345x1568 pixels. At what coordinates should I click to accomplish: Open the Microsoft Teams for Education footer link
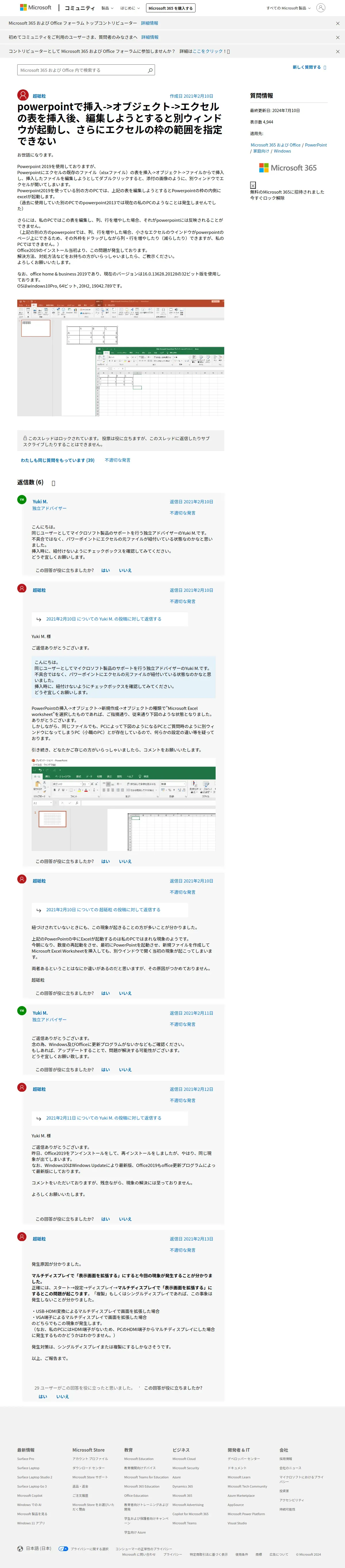tap(146, 1477)
